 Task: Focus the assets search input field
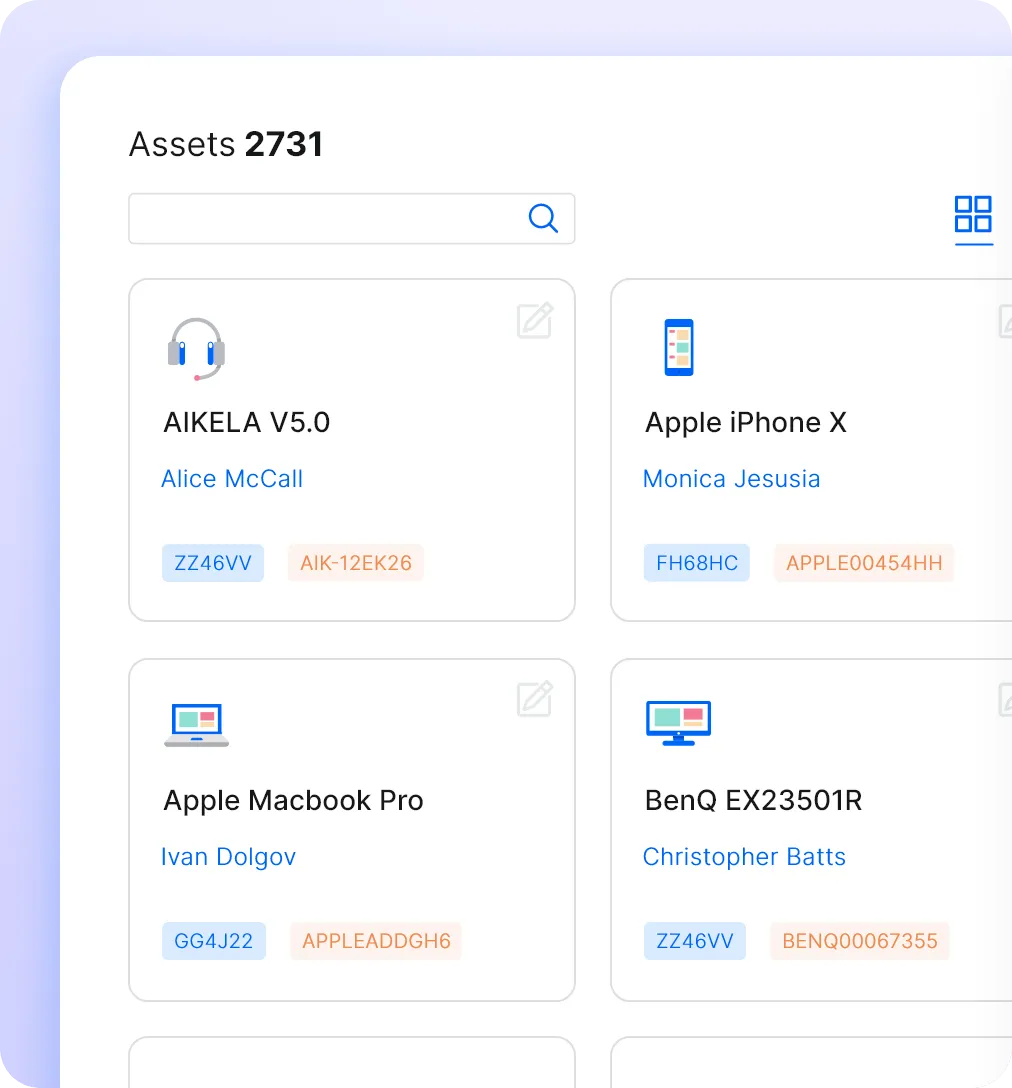coord(330,218)
